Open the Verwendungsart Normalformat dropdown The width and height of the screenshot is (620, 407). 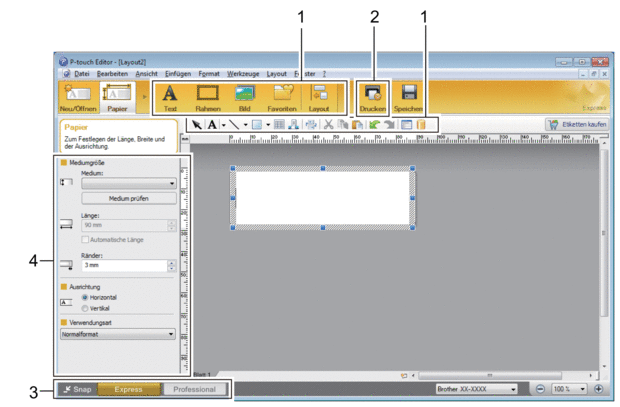click(x=118, y=334)
